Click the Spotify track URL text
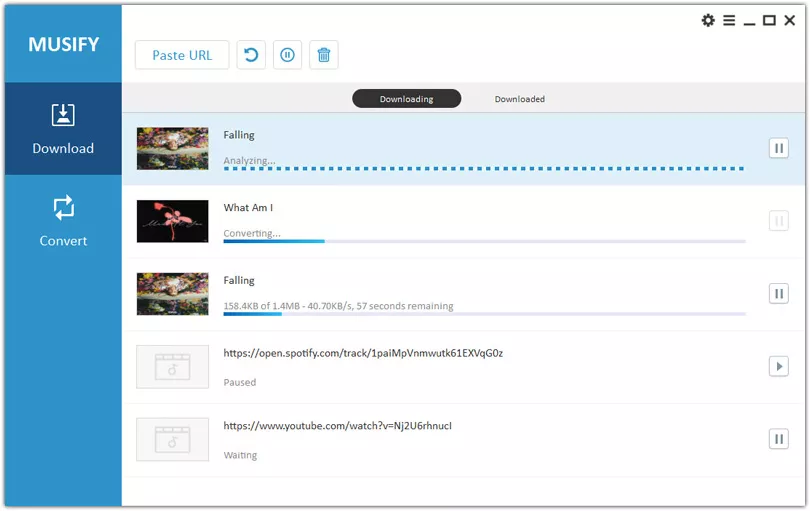This screenshot has height=511, width=810. (363, 353)
